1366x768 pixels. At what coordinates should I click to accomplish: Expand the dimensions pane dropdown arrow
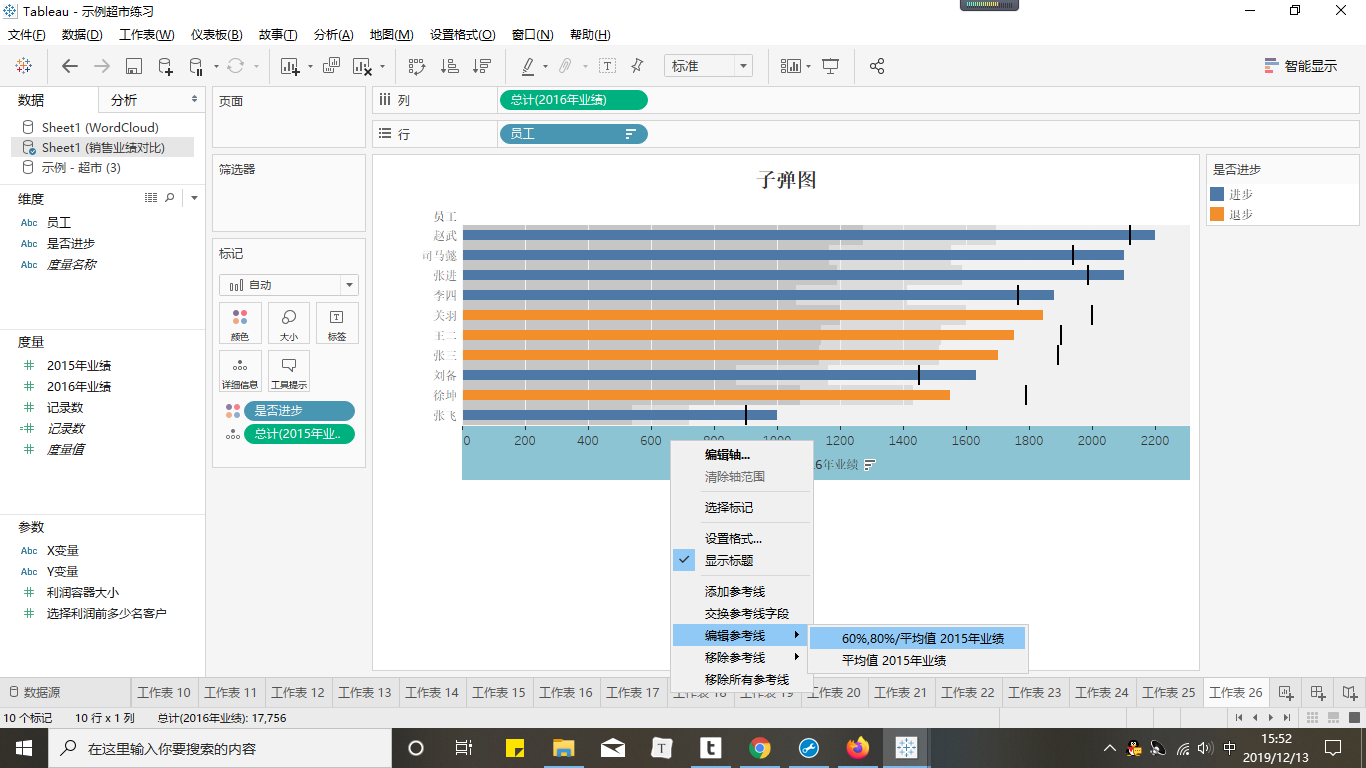pos(194,198)
